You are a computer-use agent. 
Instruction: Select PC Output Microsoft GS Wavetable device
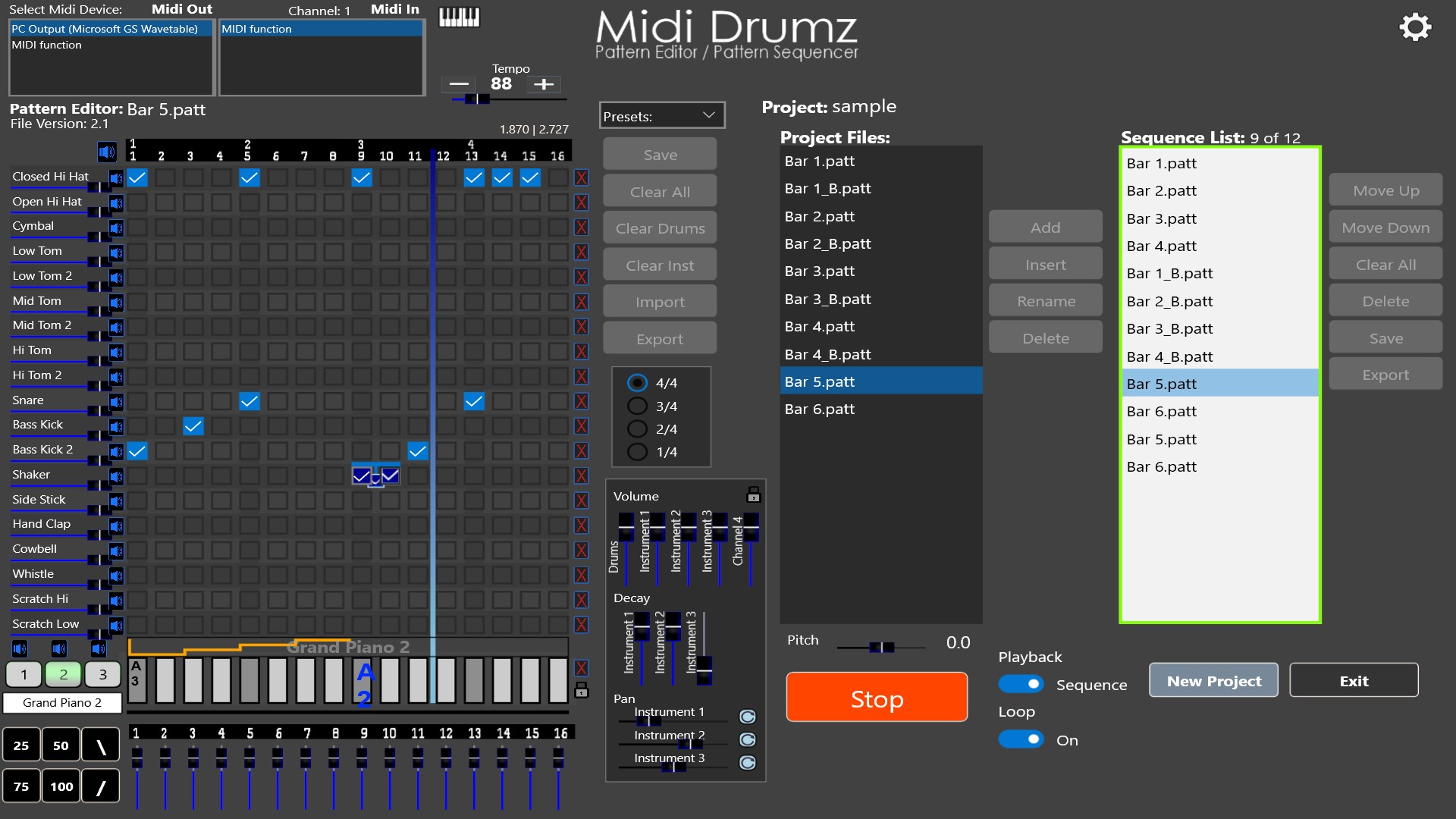(x=111, y=29)
